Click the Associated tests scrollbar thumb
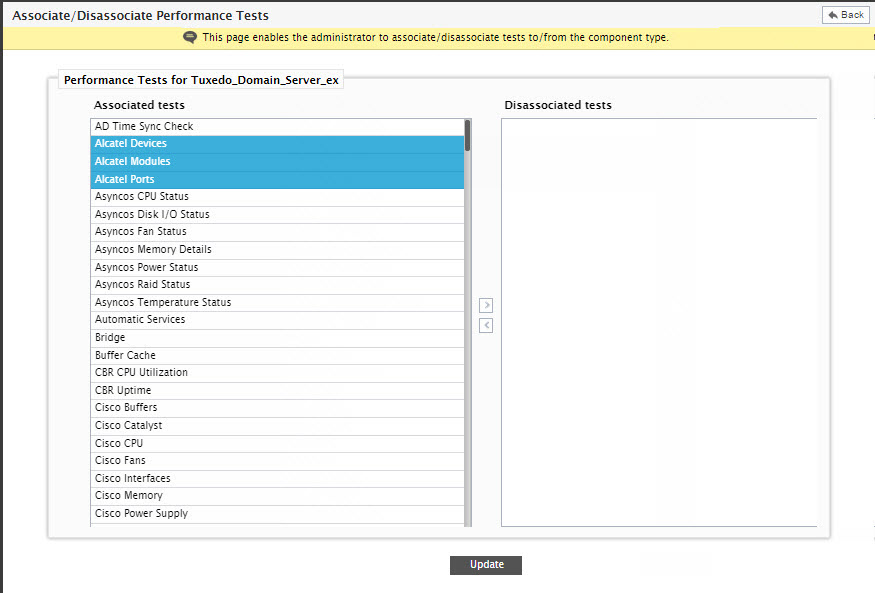This screenshot has height=593, width=875. pyautogui.click(x=468, y=136)
